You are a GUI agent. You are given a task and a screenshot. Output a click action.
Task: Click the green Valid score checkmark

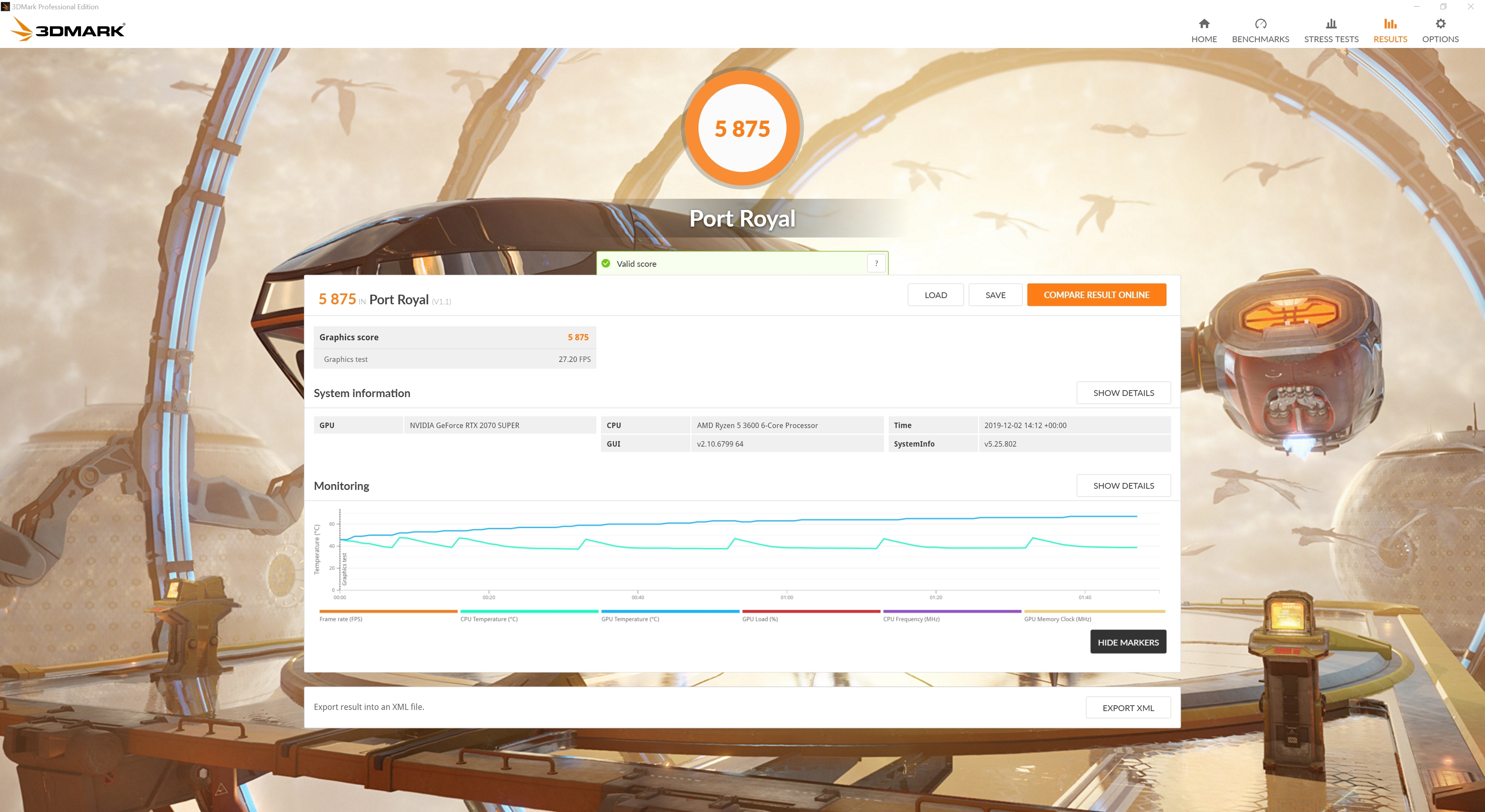click(606, 263)
